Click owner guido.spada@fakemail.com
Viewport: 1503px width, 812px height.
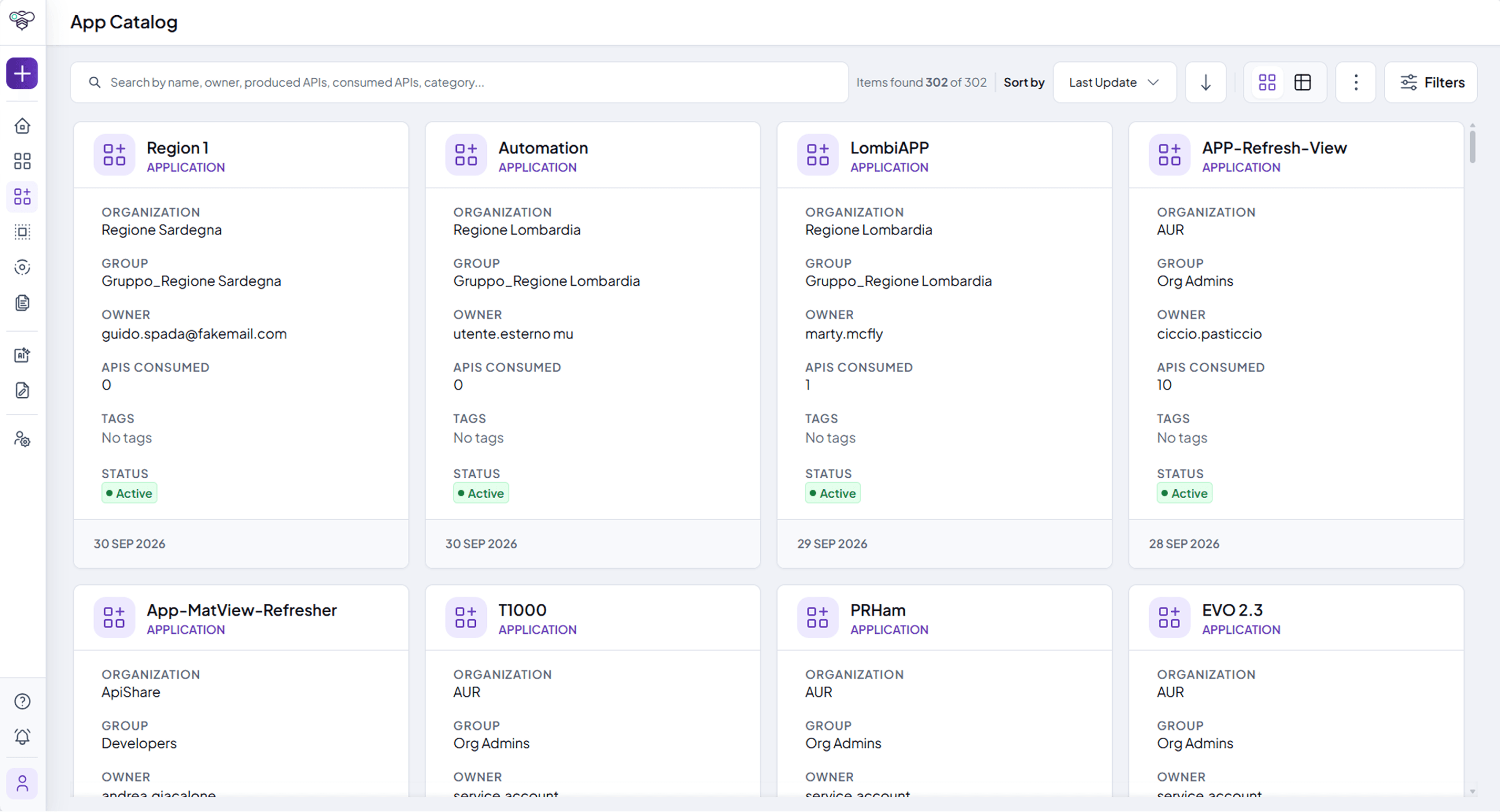click(x=195, y=334)
